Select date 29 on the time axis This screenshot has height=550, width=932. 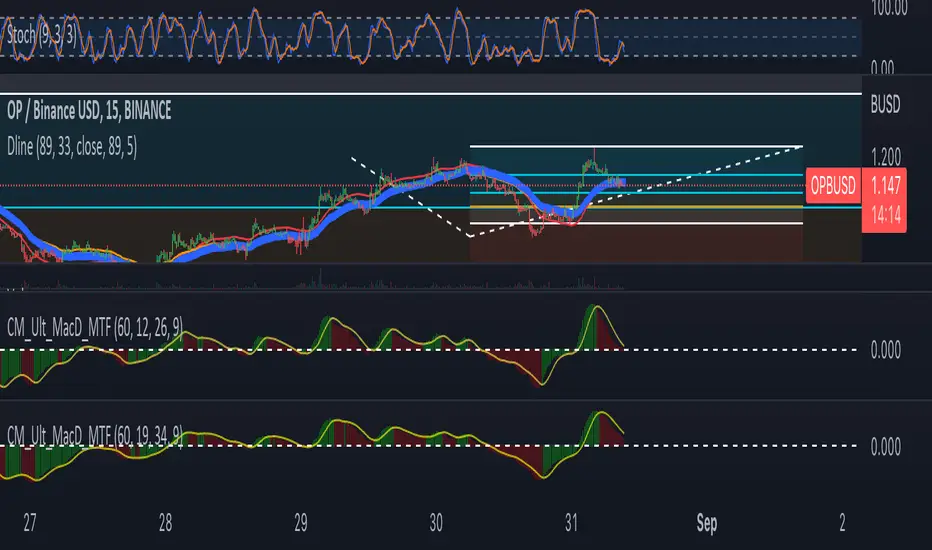302,521
